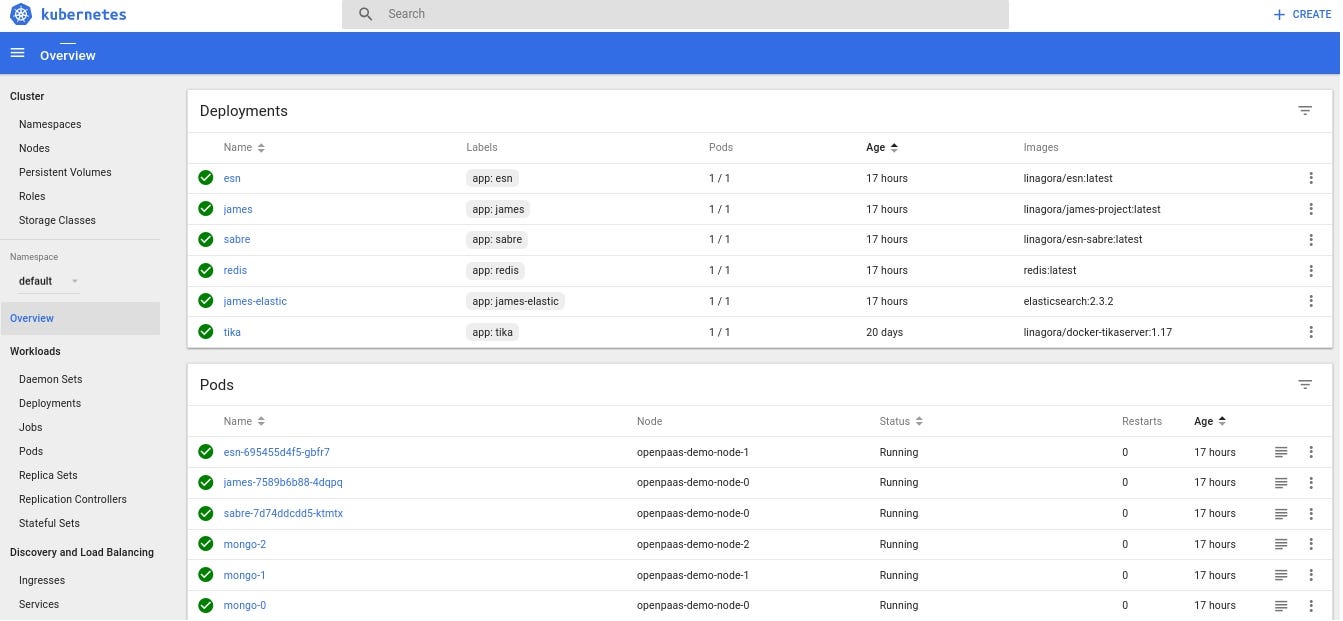This screenshot has height=621, width=1343.
Task: Open the hamburger navigation menu
Action: (17, 53)
